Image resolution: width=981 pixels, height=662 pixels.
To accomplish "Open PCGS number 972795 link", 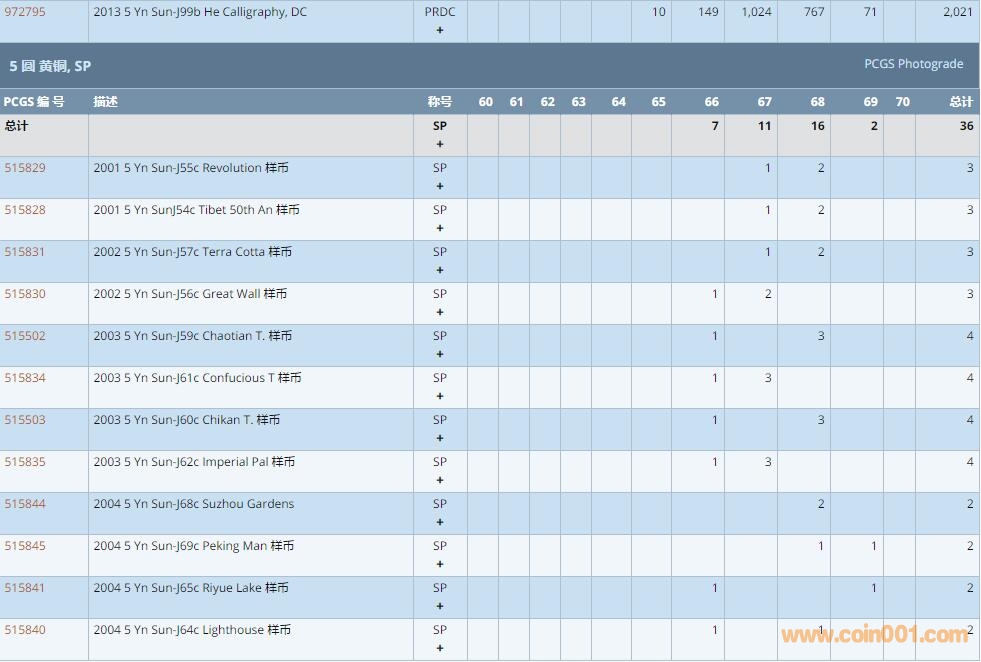I will click(25, 12).
